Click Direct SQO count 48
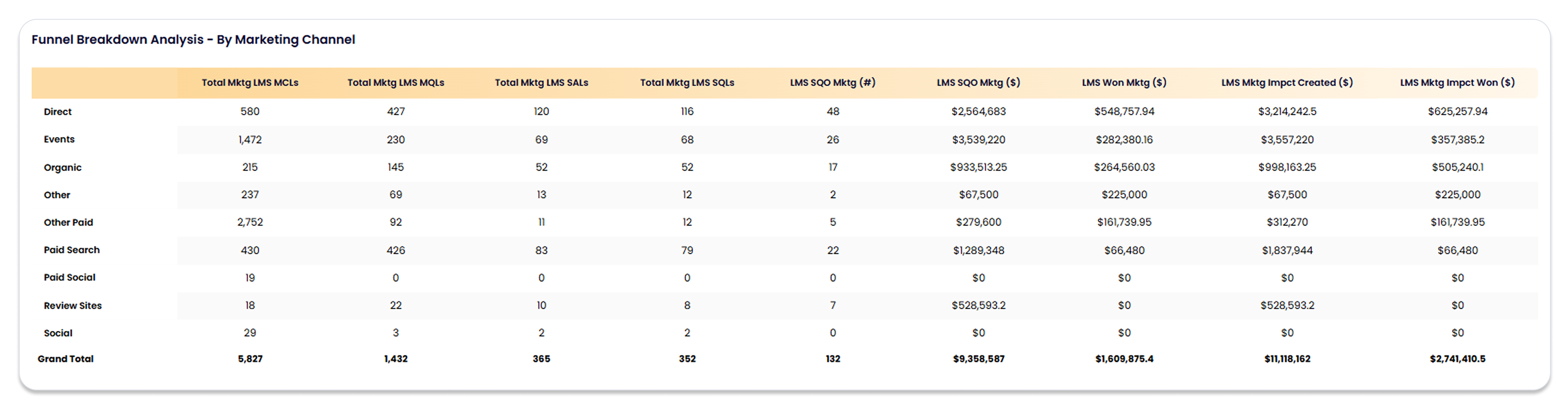The width and height of the screenshot is (1568, 411). click(x=833, y=112)
